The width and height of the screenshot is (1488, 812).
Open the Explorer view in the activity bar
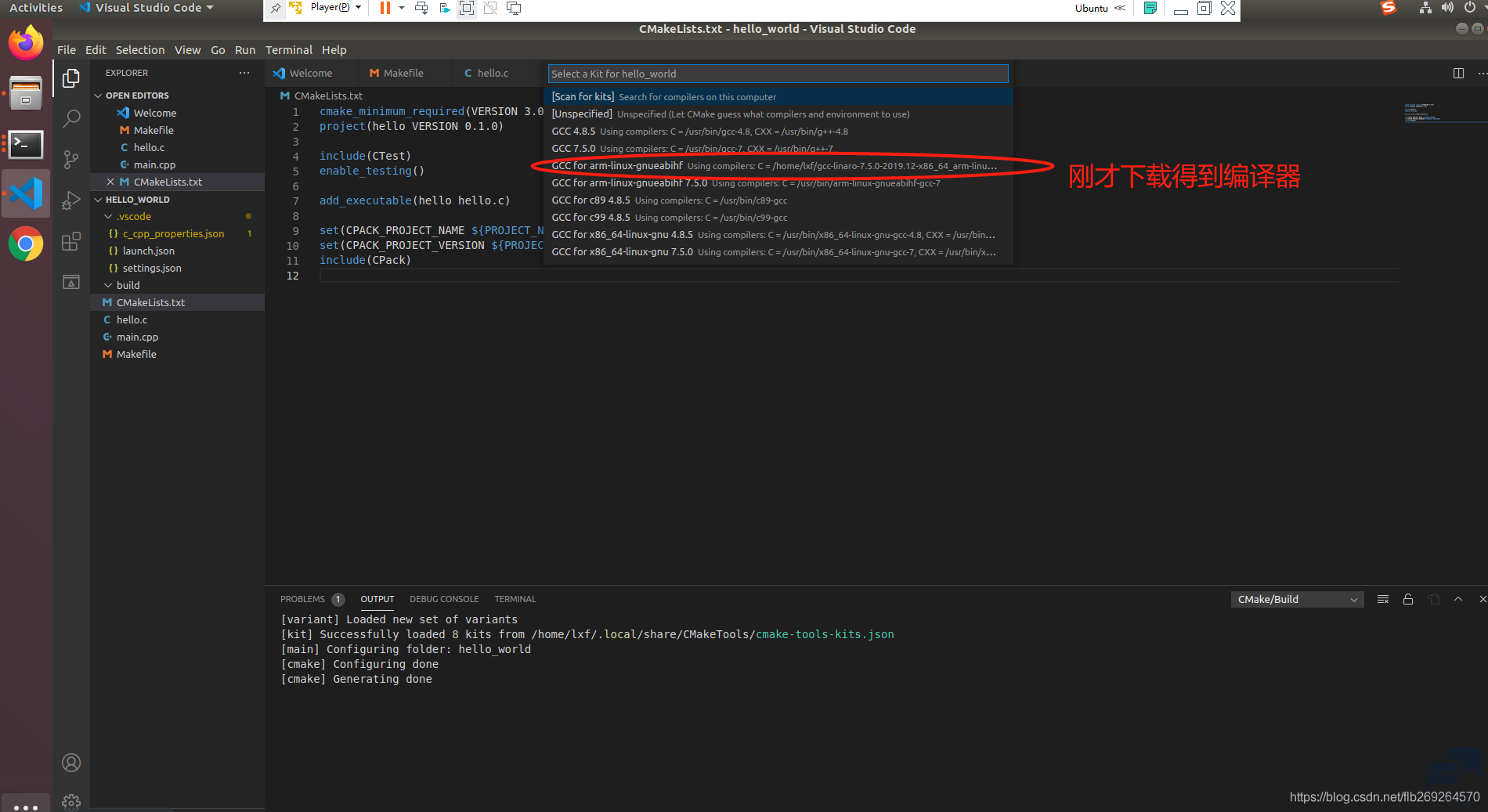71,78
